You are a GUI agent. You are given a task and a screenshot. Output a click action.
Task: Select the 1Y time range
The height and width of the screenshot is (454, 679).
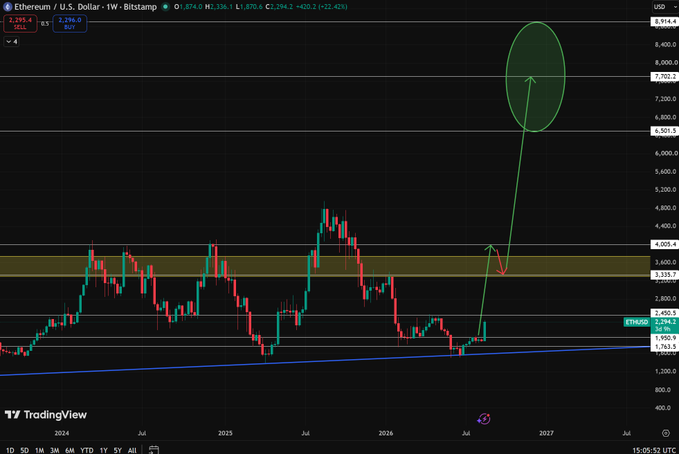tap(103, 451)
